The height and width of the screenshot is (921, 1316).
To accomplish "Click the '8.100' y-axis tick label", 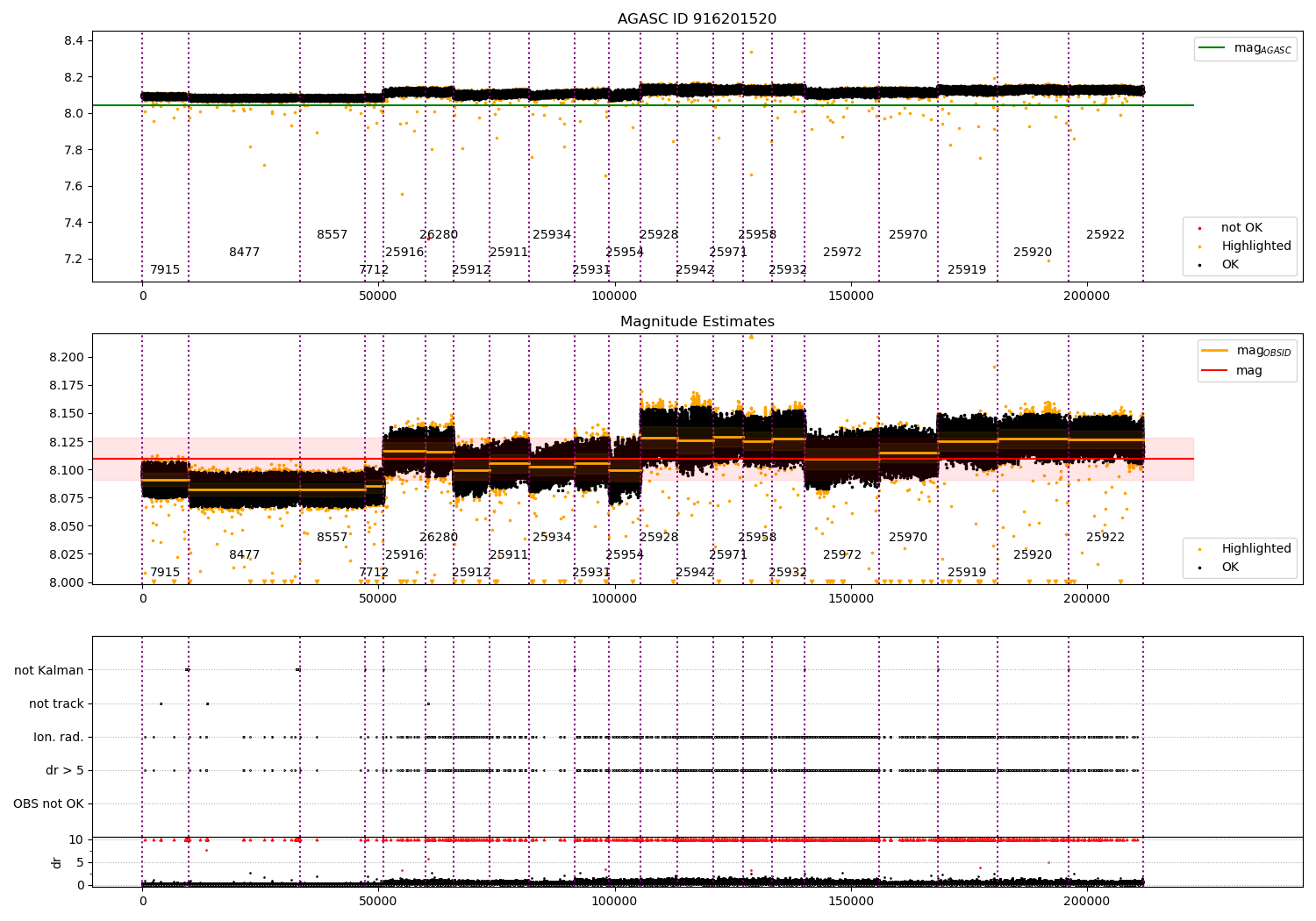I will coord(67,470).
